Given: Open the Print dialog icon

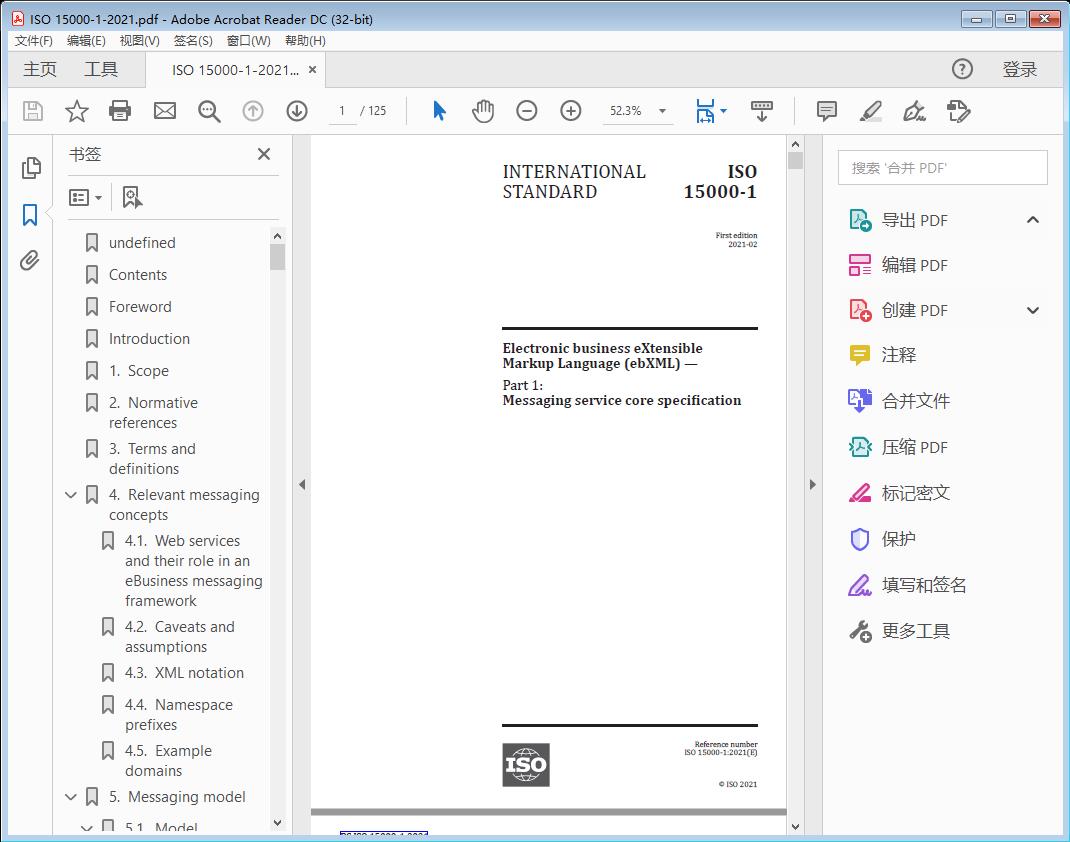Looking at the screenshot, I should coord(120,111).
